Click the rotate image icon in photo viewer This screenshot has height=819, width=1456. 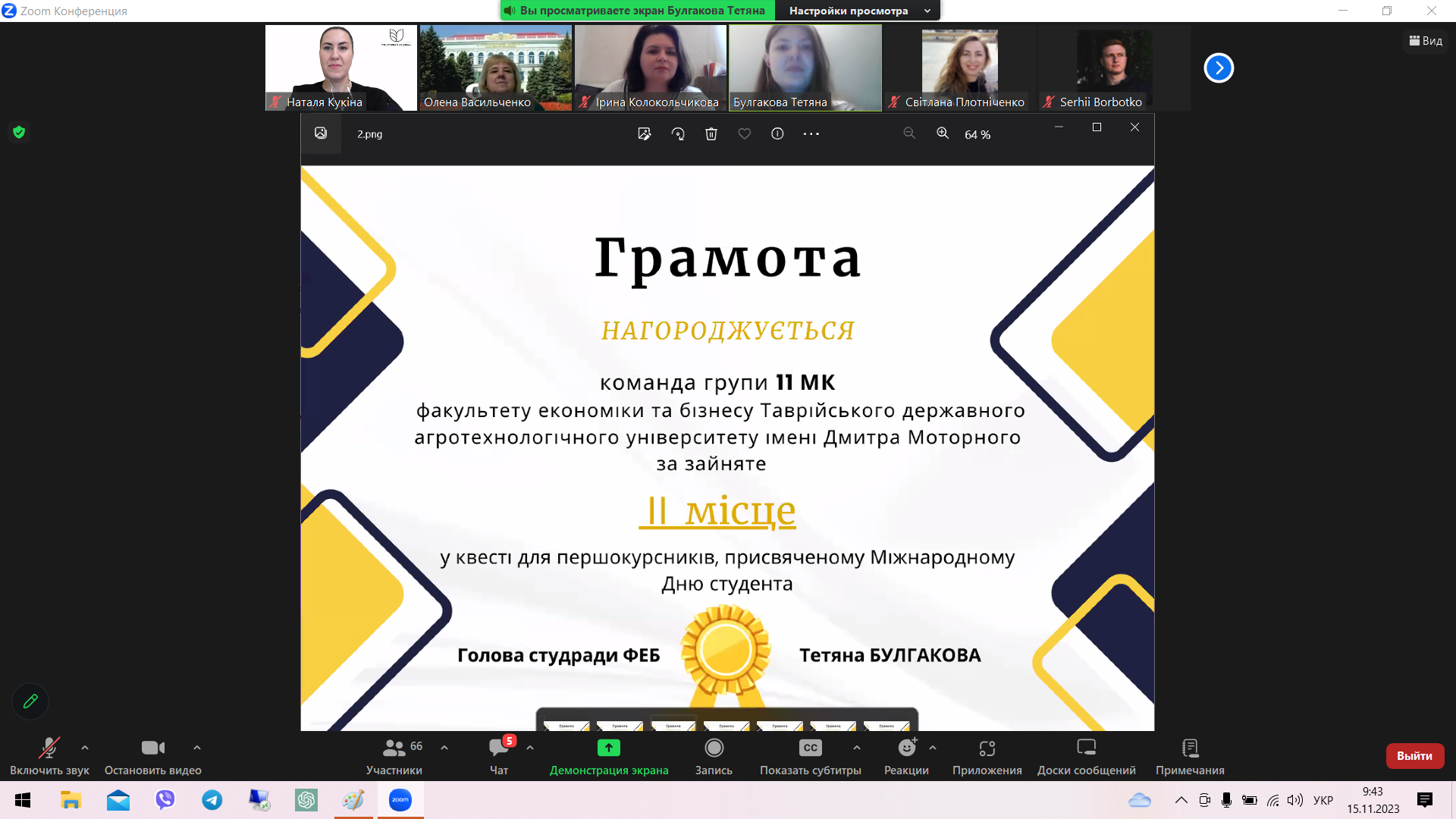[x=678, y=134]
